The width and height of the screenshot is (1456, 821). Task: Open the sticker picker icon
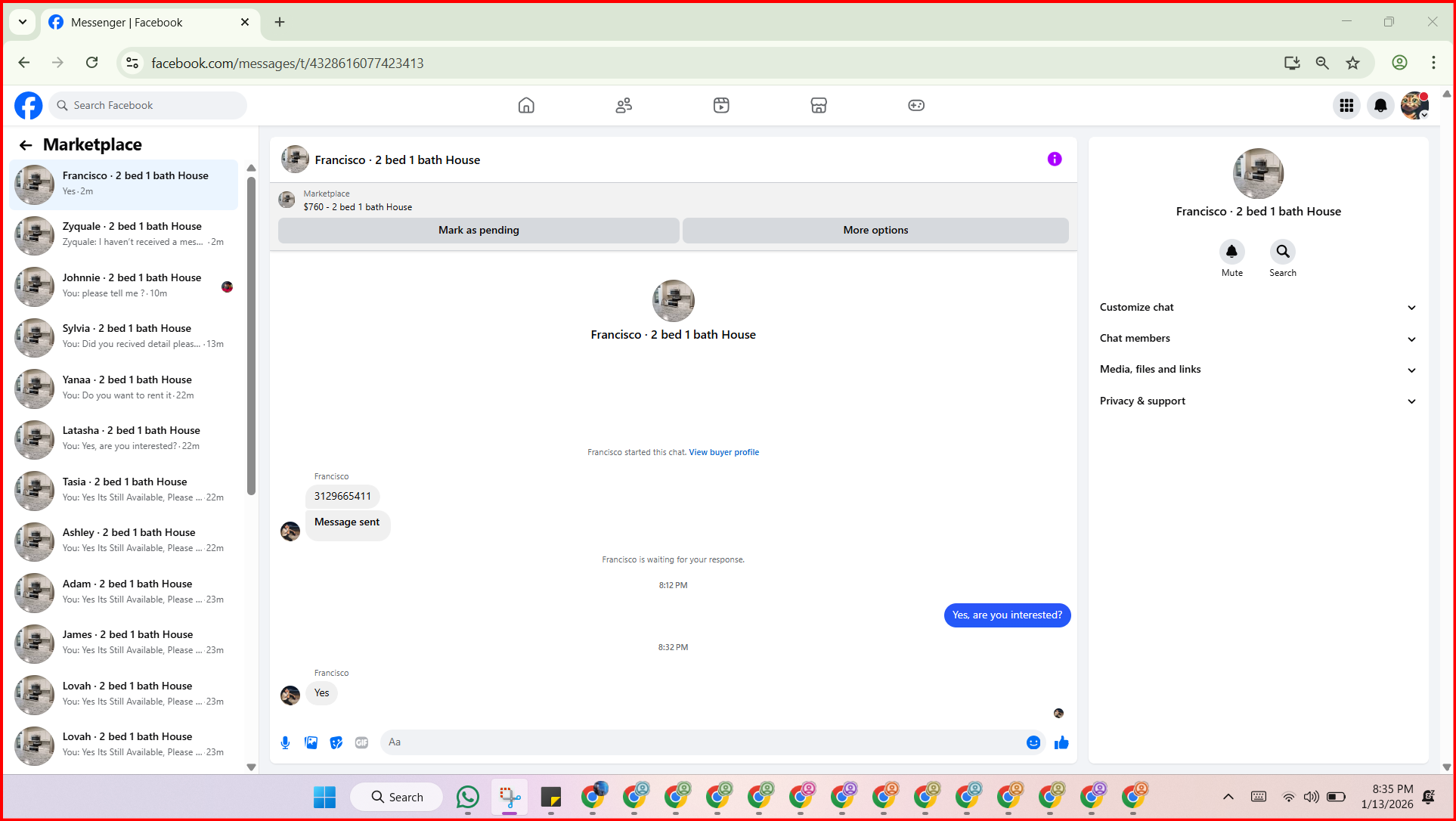pos(336,742)
